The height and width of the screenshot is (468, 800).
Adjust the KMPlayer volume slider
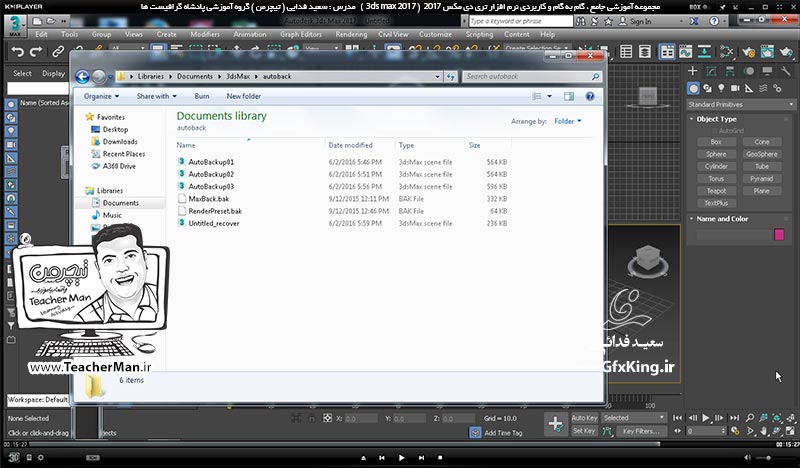click(x=770, y=458)
